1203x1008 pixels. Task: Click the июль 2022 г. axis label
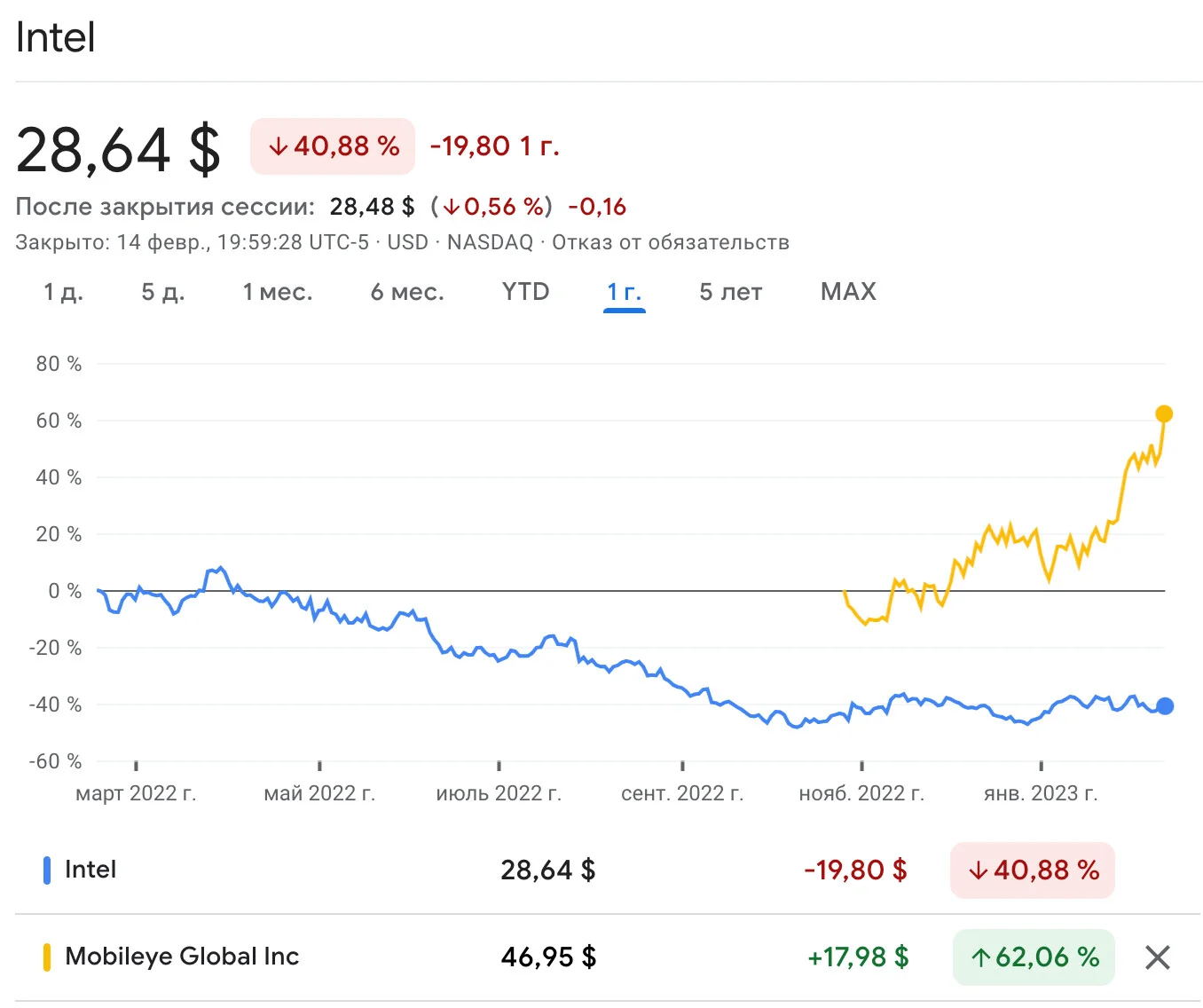499,793
